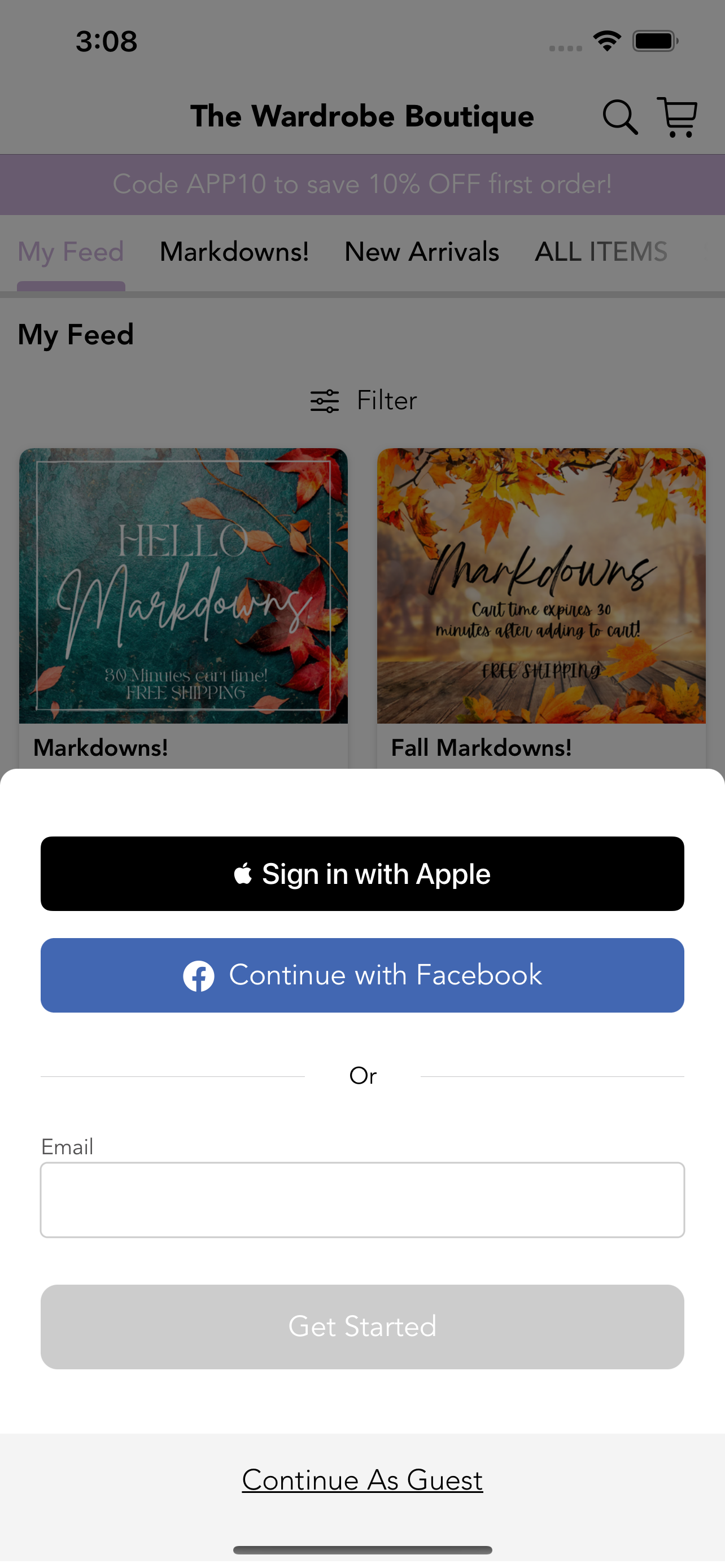Switch to the My Feed tab
This screenshot has width=725, height=1568.
(71, 252)
